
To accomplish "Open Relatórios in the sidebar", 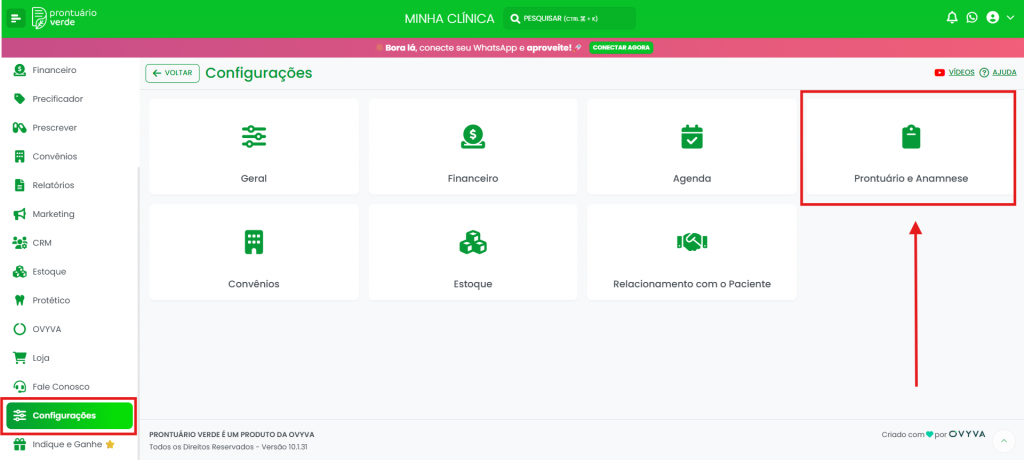I will [52, 185].
